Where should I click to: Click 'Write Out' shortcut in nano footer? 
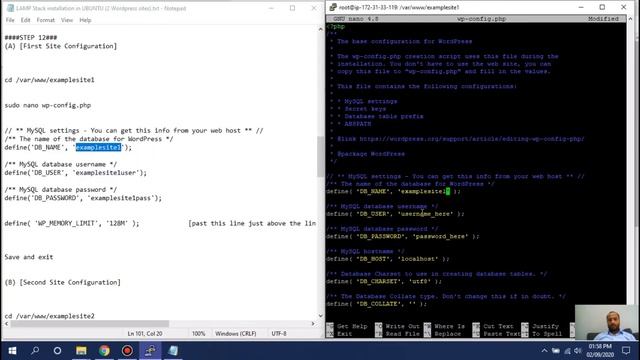(397, 326)
